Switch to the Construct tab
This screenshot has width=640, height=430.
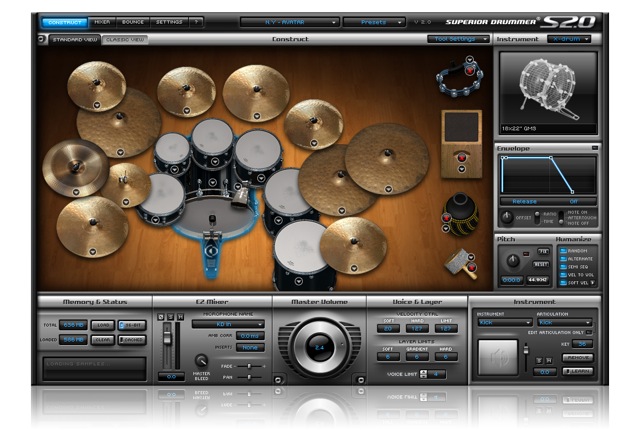coord(64,22)
